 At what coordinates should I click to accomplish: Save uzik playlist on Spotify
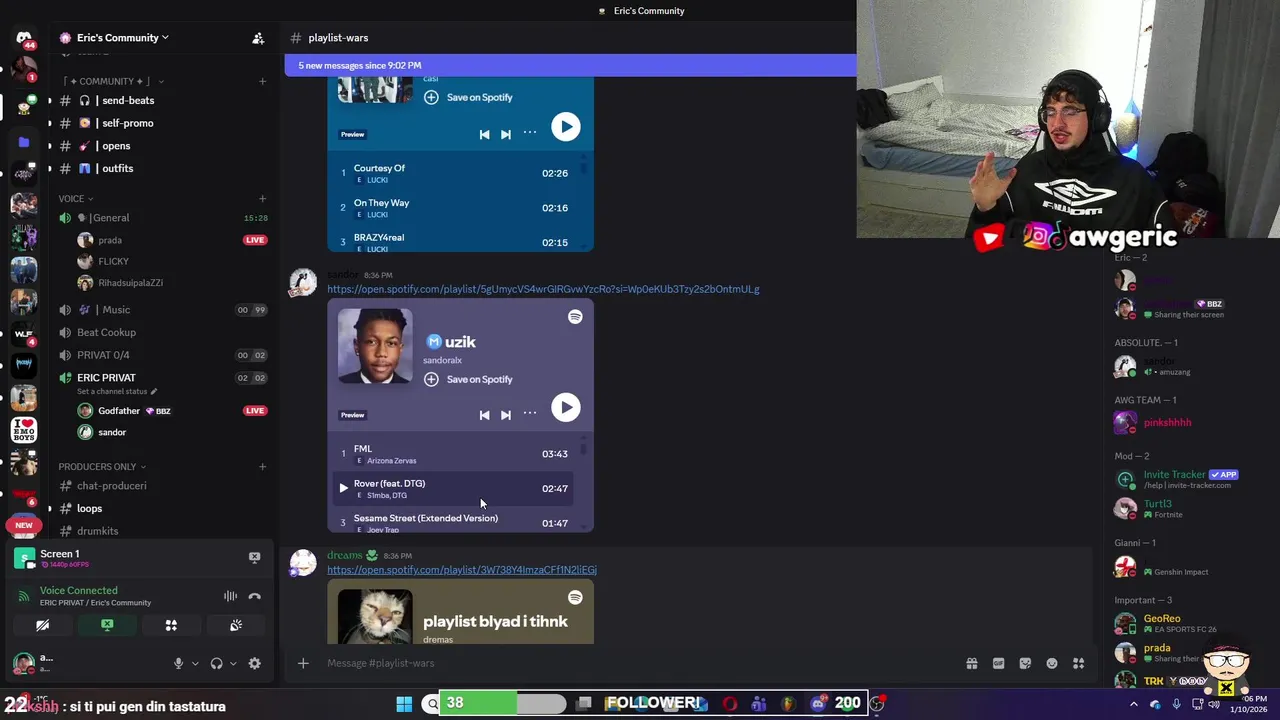(468, 379)
